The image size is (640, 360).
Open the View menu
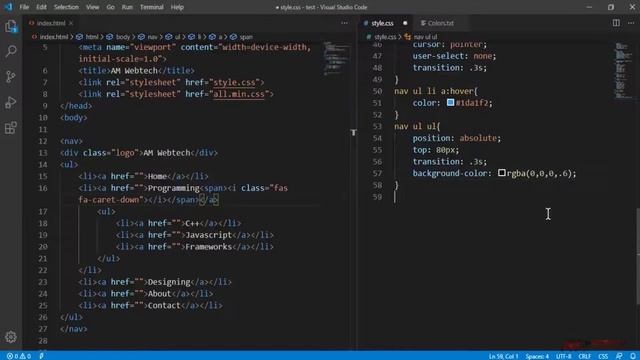click(x=92, y=7)
